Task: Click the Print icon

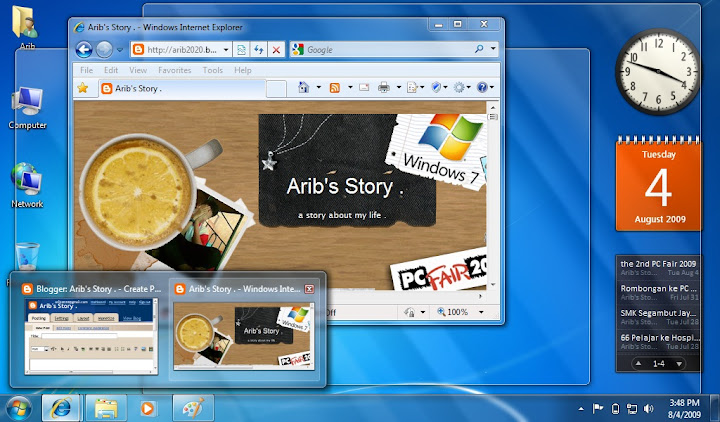Action: click(x=384, y=87)
